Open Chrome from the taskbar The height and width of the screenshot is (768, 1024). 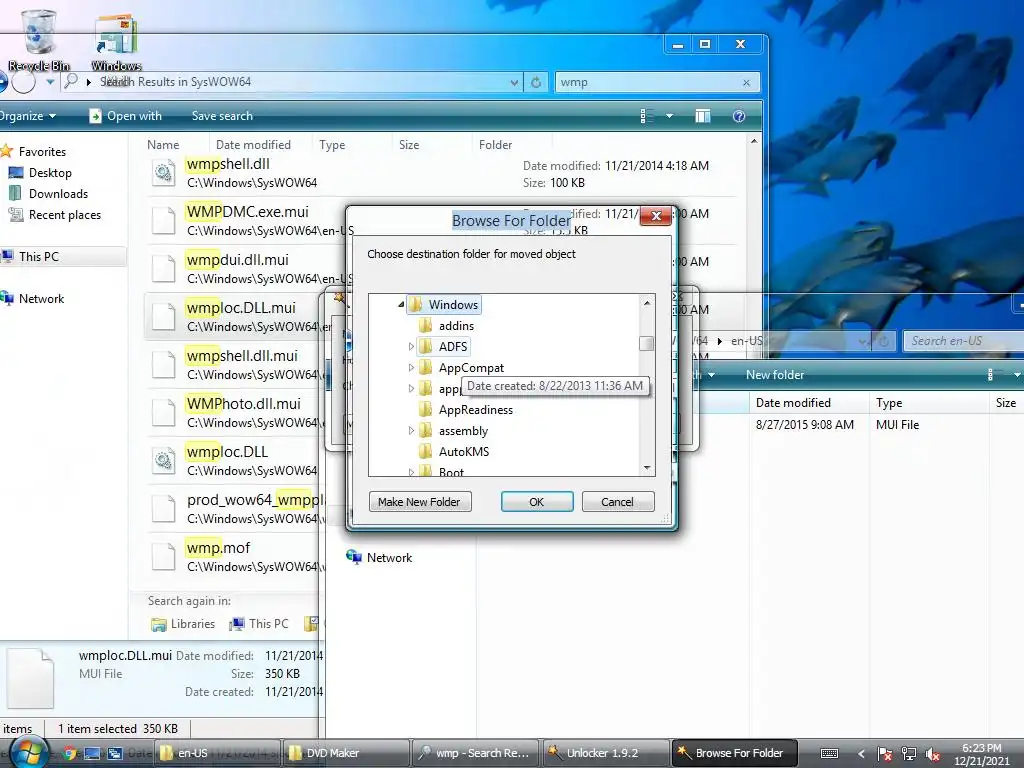click(x=70, y=753)
